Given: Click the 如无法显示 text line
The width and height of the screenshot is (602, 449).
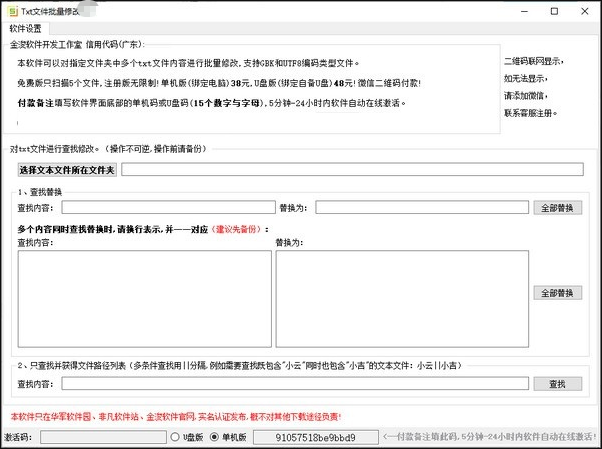Looking at the screenshot, I should [526, 78].
